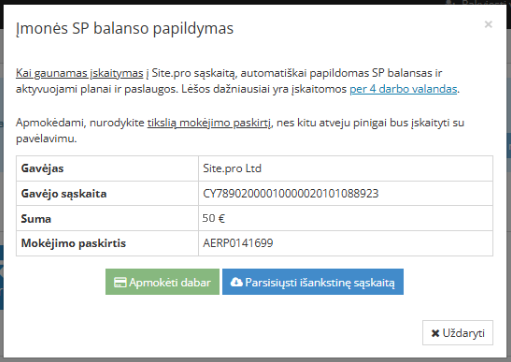Screen dimensions: 511x362
Task: Click the dialog title Įmonės SP balanso papildymas
Action: (125, 28)
